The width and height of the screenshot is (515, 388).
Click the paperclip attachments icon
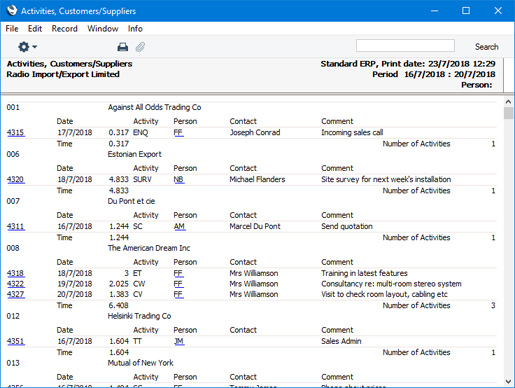[x=140, y=47]
